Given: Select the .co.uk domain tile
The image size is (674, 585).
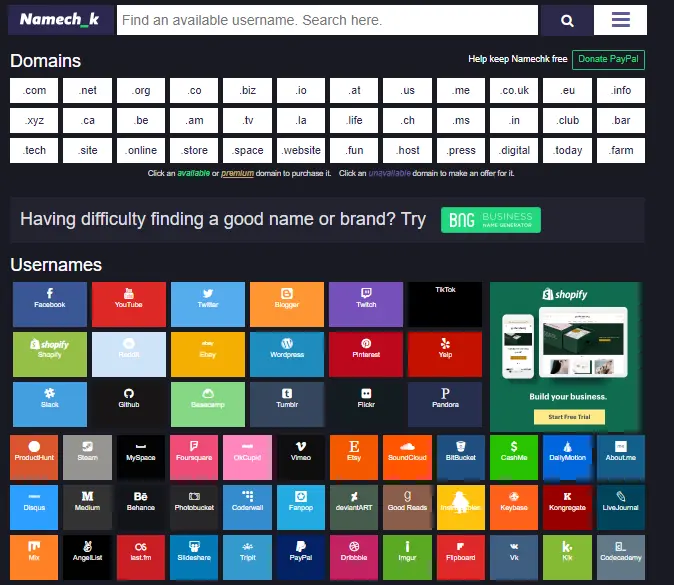Looking at the screenshot, I should [x=514, y=90].
